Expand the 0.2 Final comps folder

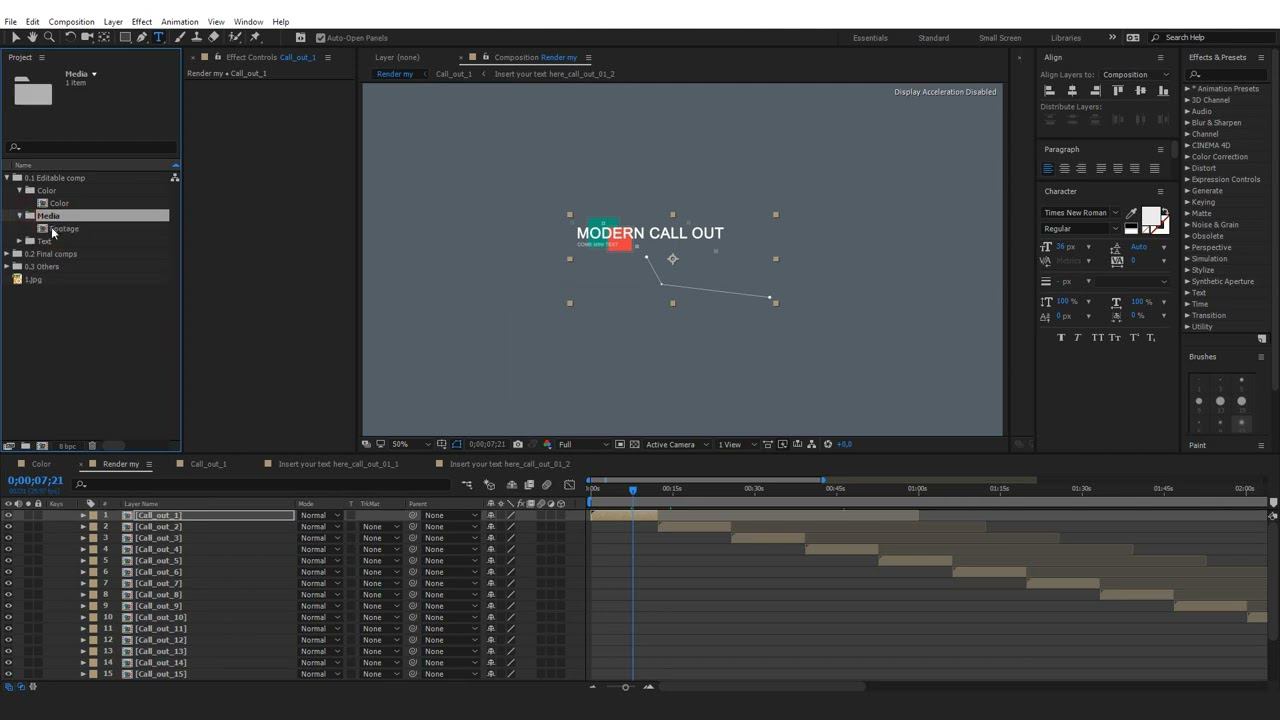click(x=8, y=254)
